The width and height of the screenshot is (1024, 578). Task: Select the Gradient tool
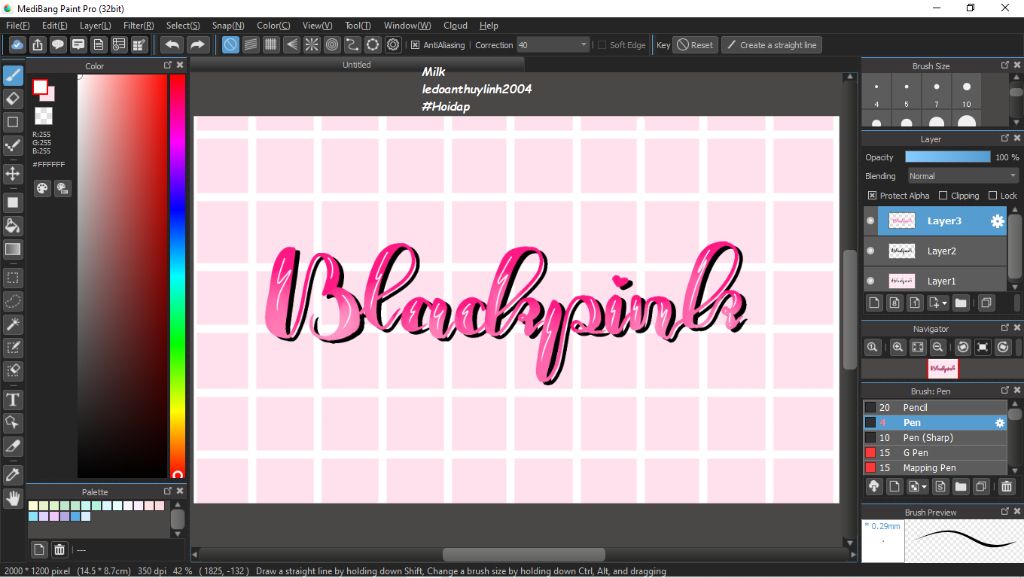pos(12,249)
